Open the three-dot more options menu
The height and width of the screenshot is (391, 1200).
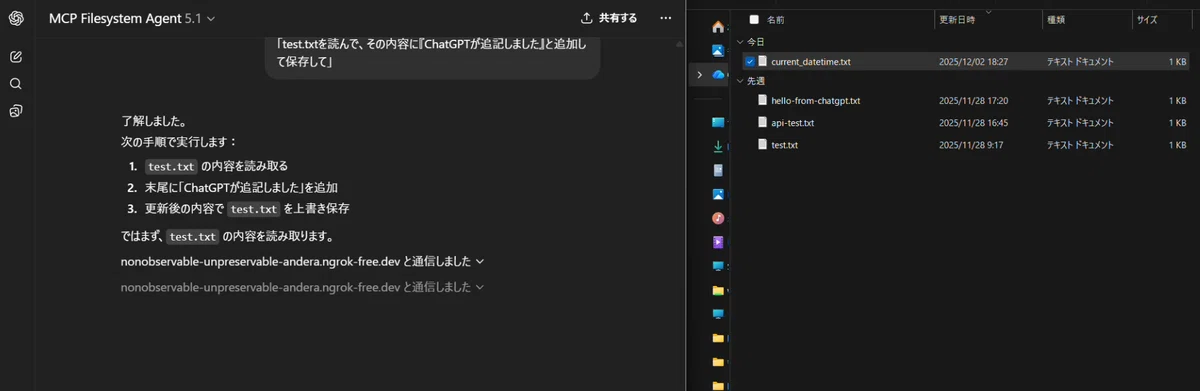pyautogui.click(x=666, y=18)
